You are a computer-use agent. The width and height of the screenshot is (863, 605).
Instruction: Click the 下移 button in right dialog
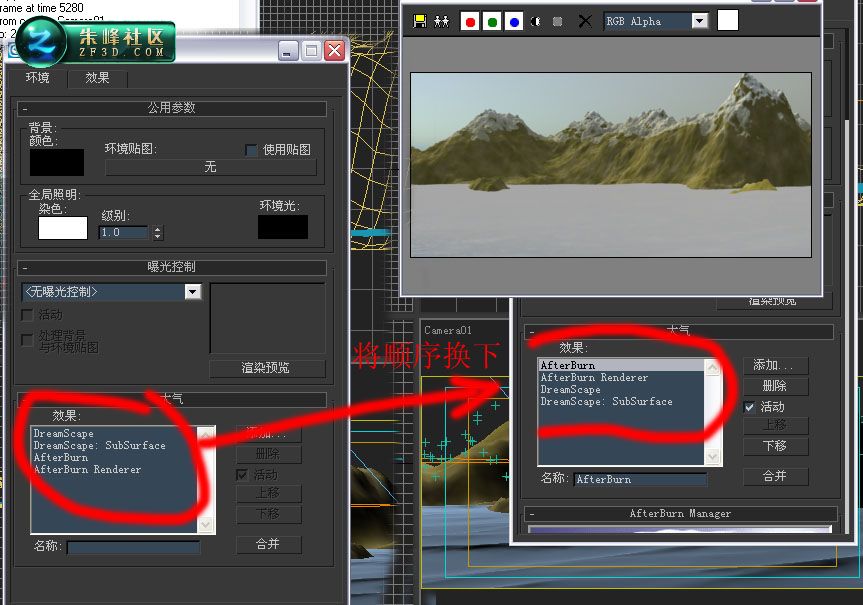click(775, 446)
